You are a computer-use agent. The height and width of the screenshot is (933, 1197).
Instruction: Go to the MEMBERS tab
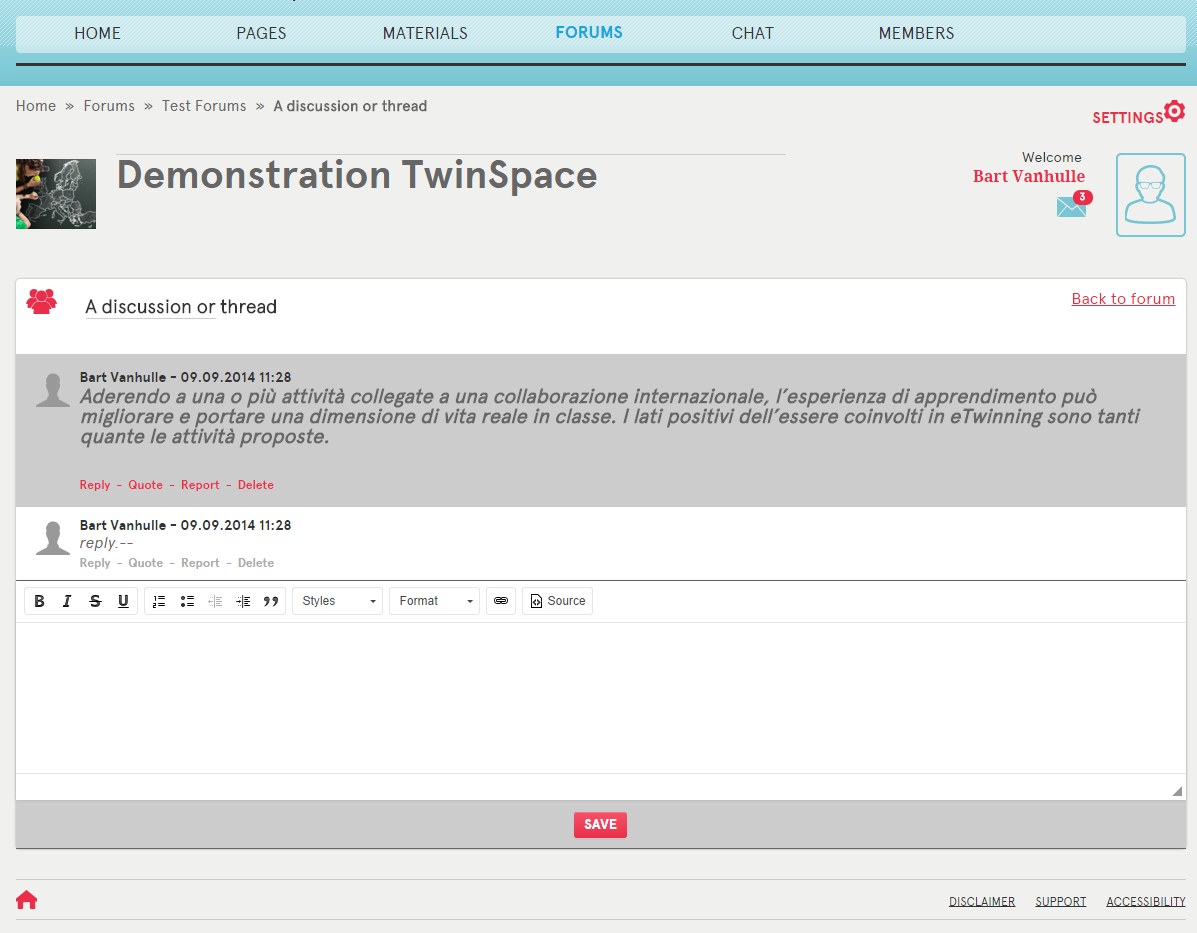916,34
